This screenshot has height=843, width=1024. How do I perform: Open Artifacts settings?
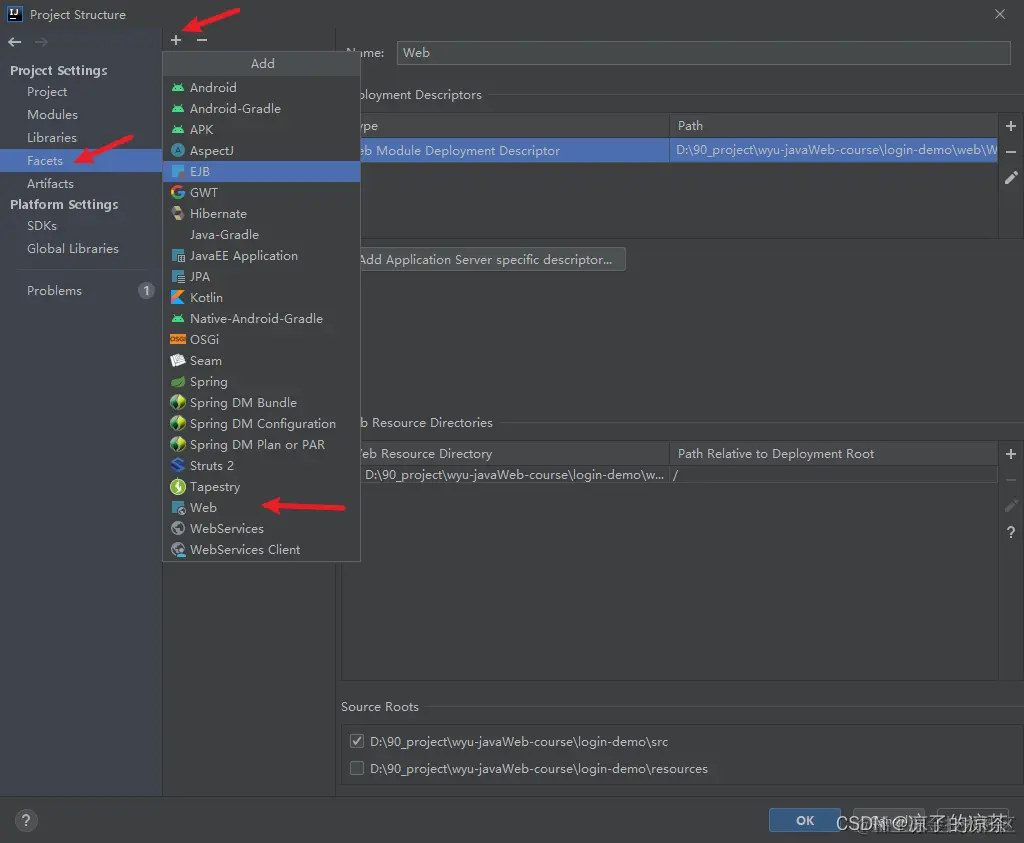[50, 183]
